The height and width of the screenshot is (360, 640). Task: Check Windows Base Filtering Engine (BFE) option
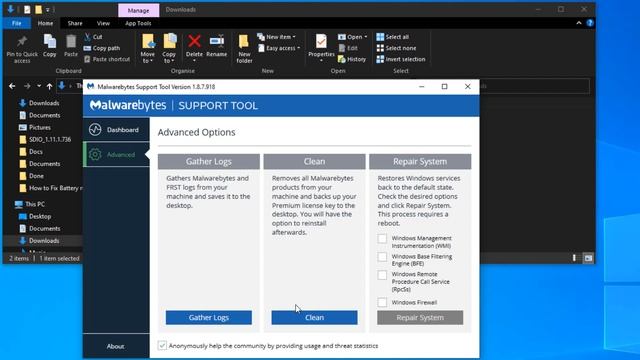coord(382,257)
